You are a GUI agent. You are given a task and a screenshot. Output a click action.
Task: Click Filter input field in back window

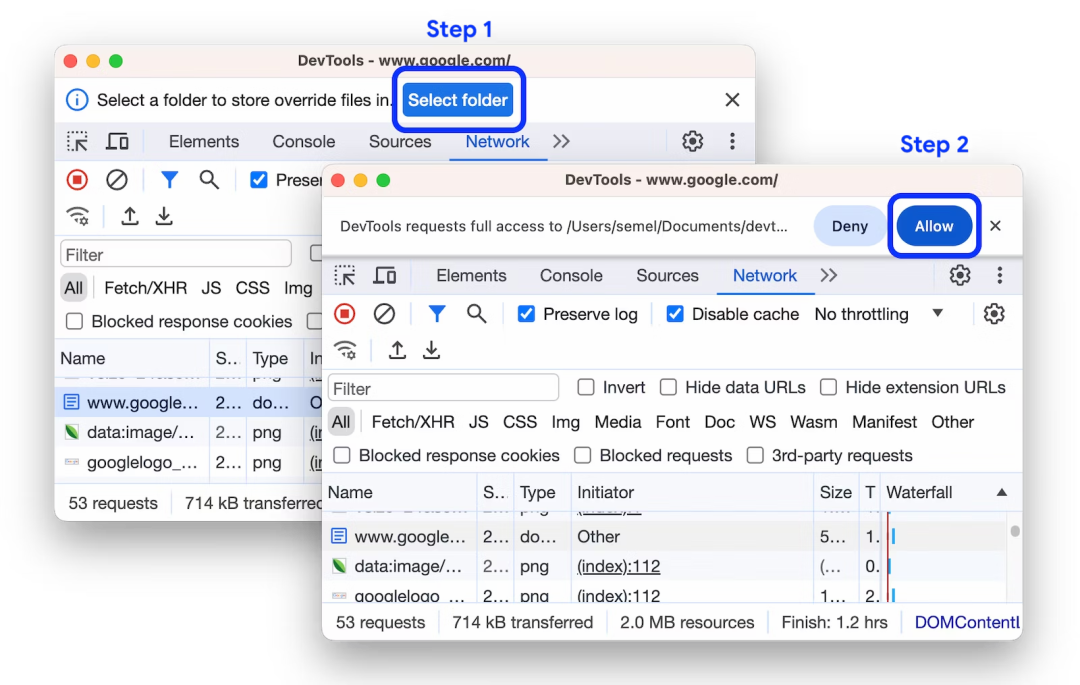(176, 254)
